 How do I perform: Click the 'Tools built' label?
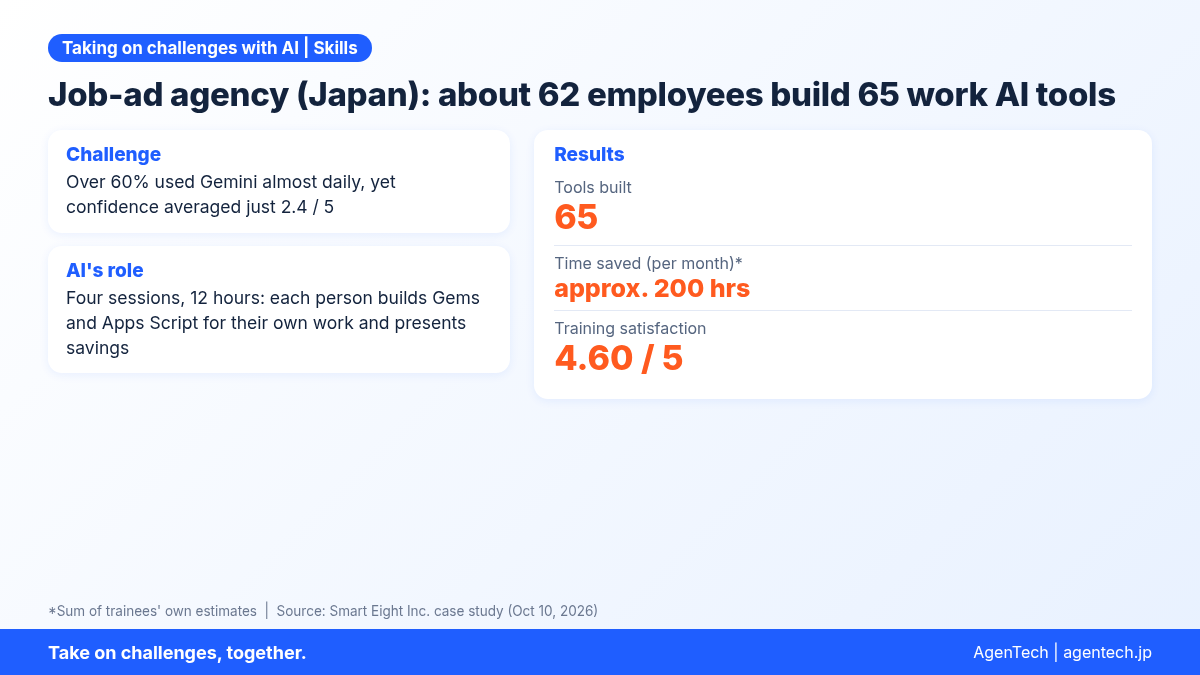tap(593, 187)
